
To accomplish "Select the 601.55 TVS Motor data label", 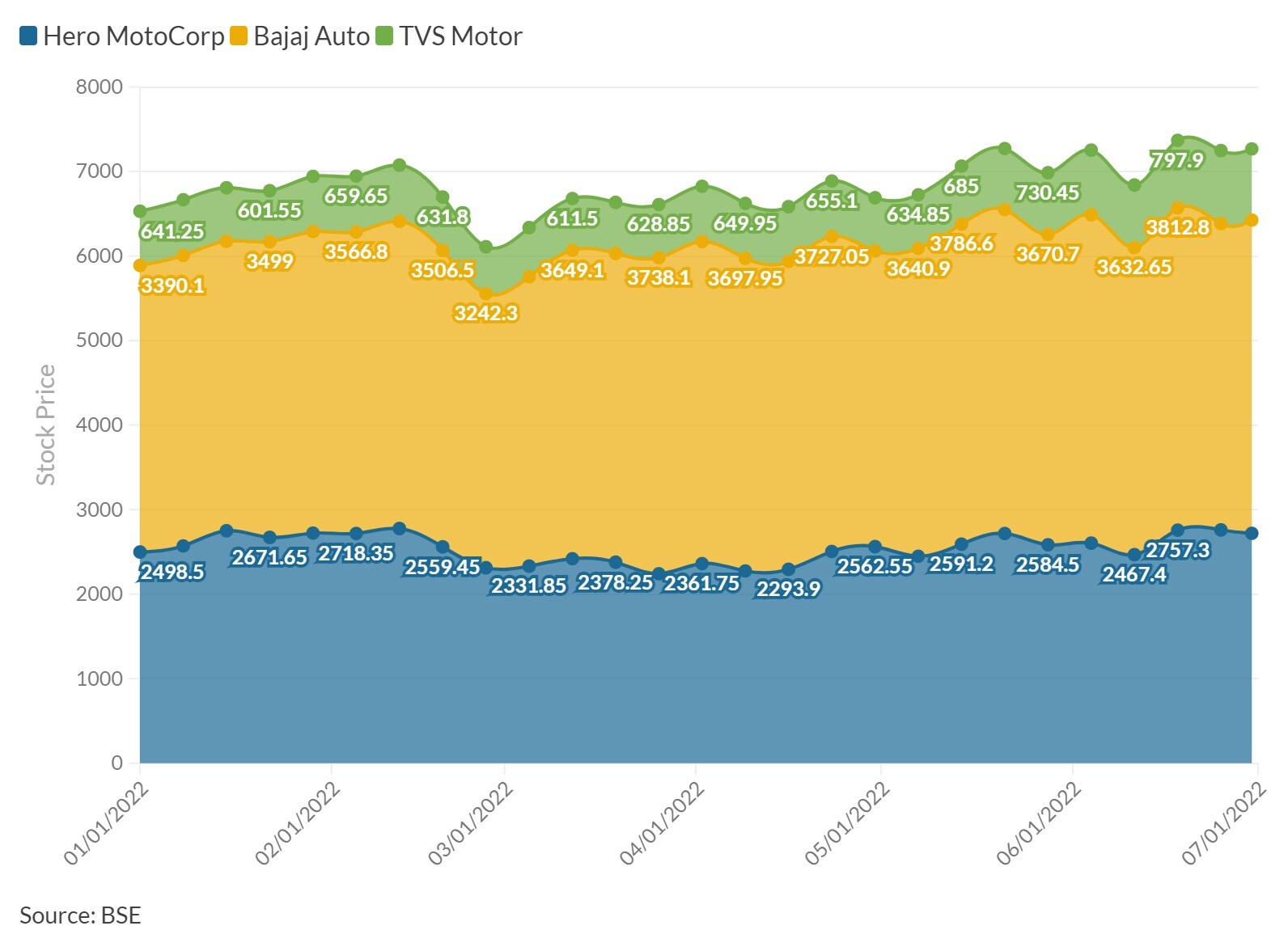I will click(x=269, y=211).
